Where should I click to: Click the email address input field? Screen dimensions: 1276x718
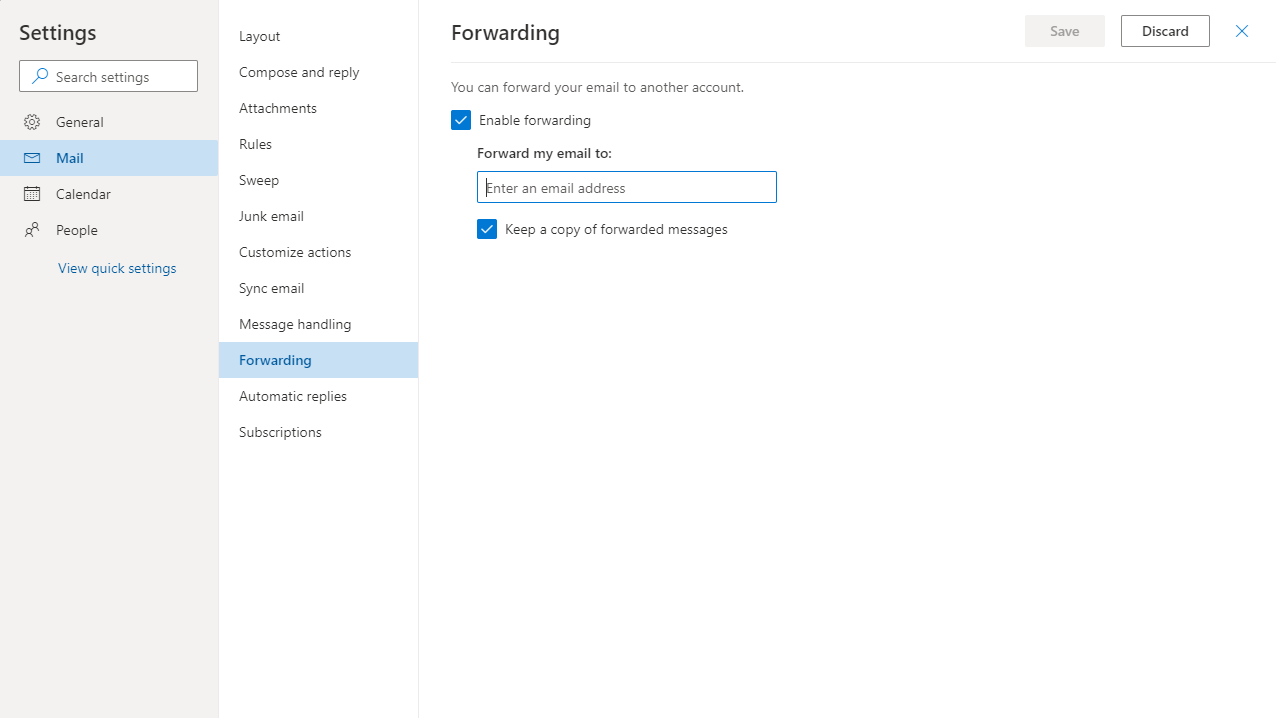pos(627,187)
